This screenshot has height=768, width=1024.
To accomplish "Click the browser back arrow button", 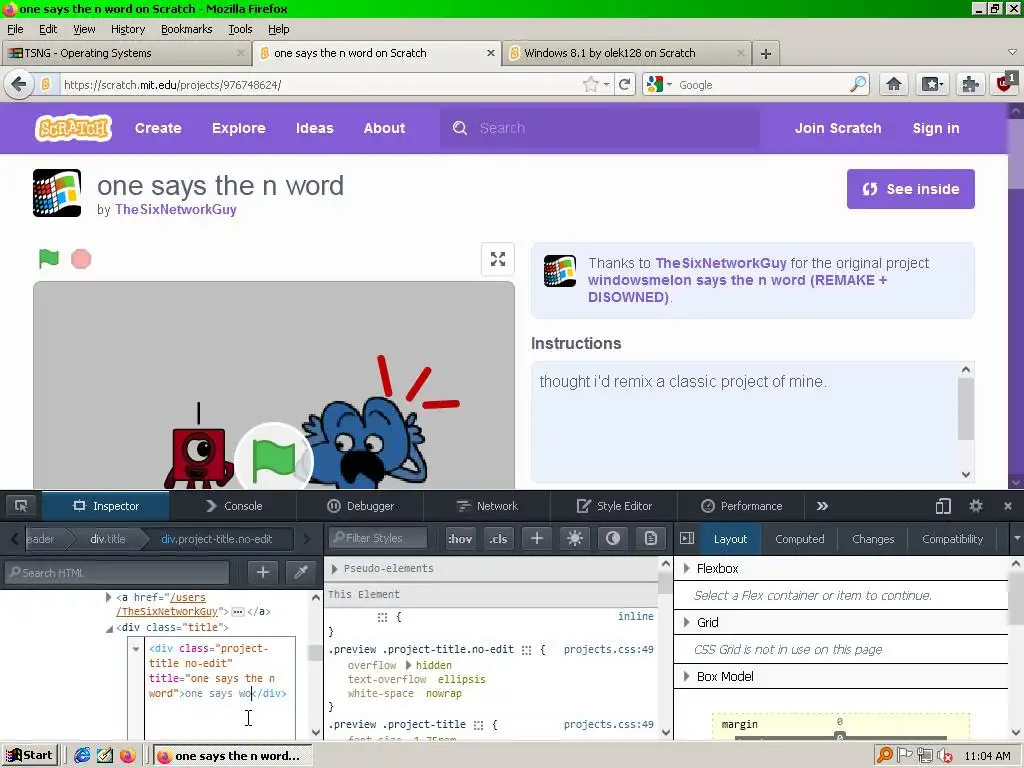I will (19, 84).
